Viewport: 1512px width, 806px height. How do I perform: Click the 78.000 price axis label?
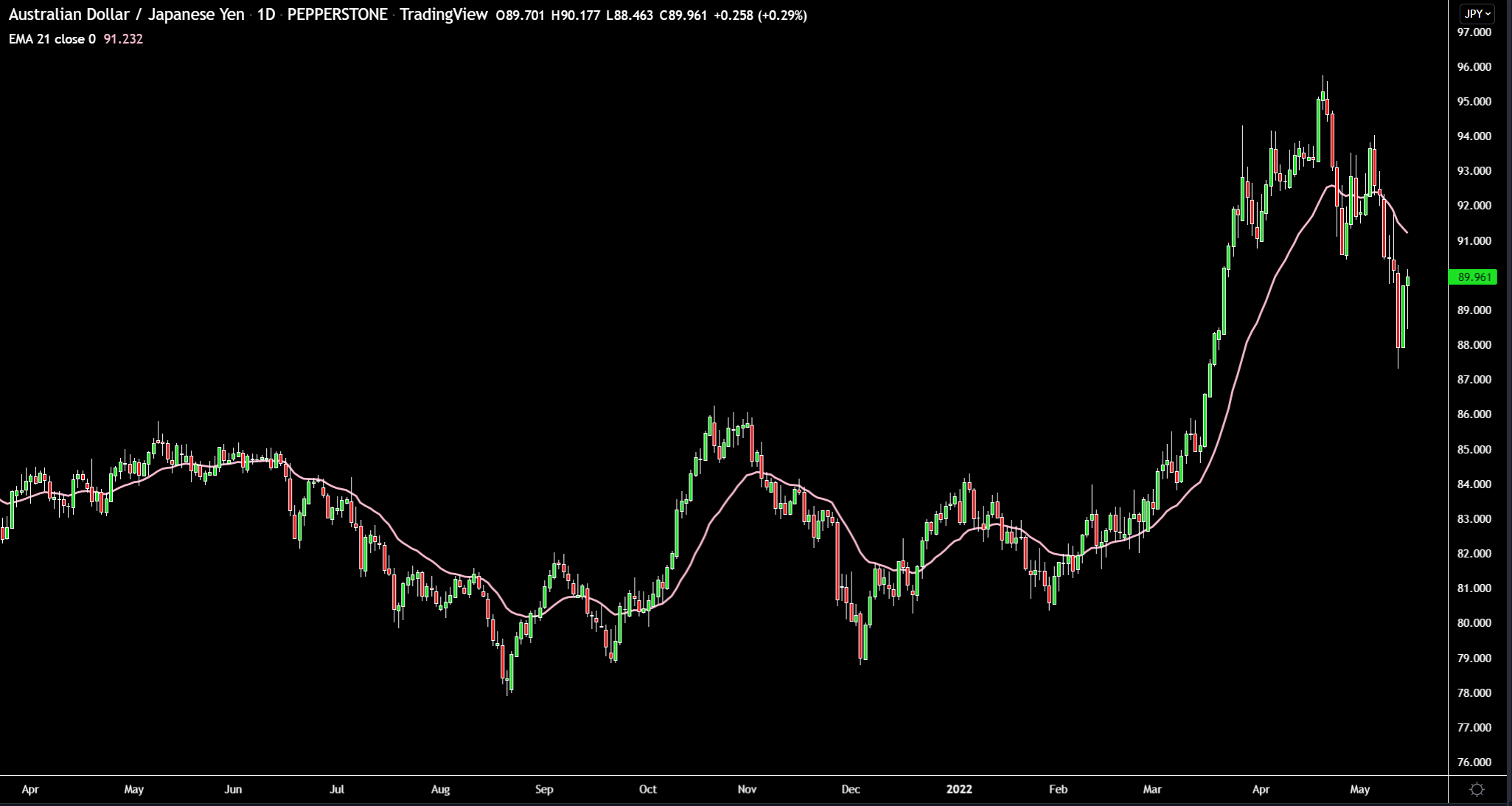[x=1474, y=693]
